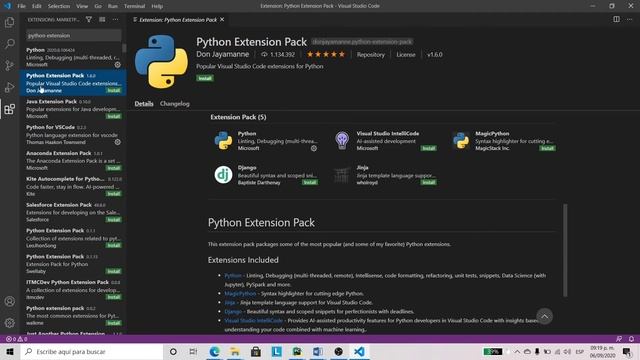Viewport: 640px width, 360px height.
Task: Open notifications bell in status bar
Action: (631, 339)
